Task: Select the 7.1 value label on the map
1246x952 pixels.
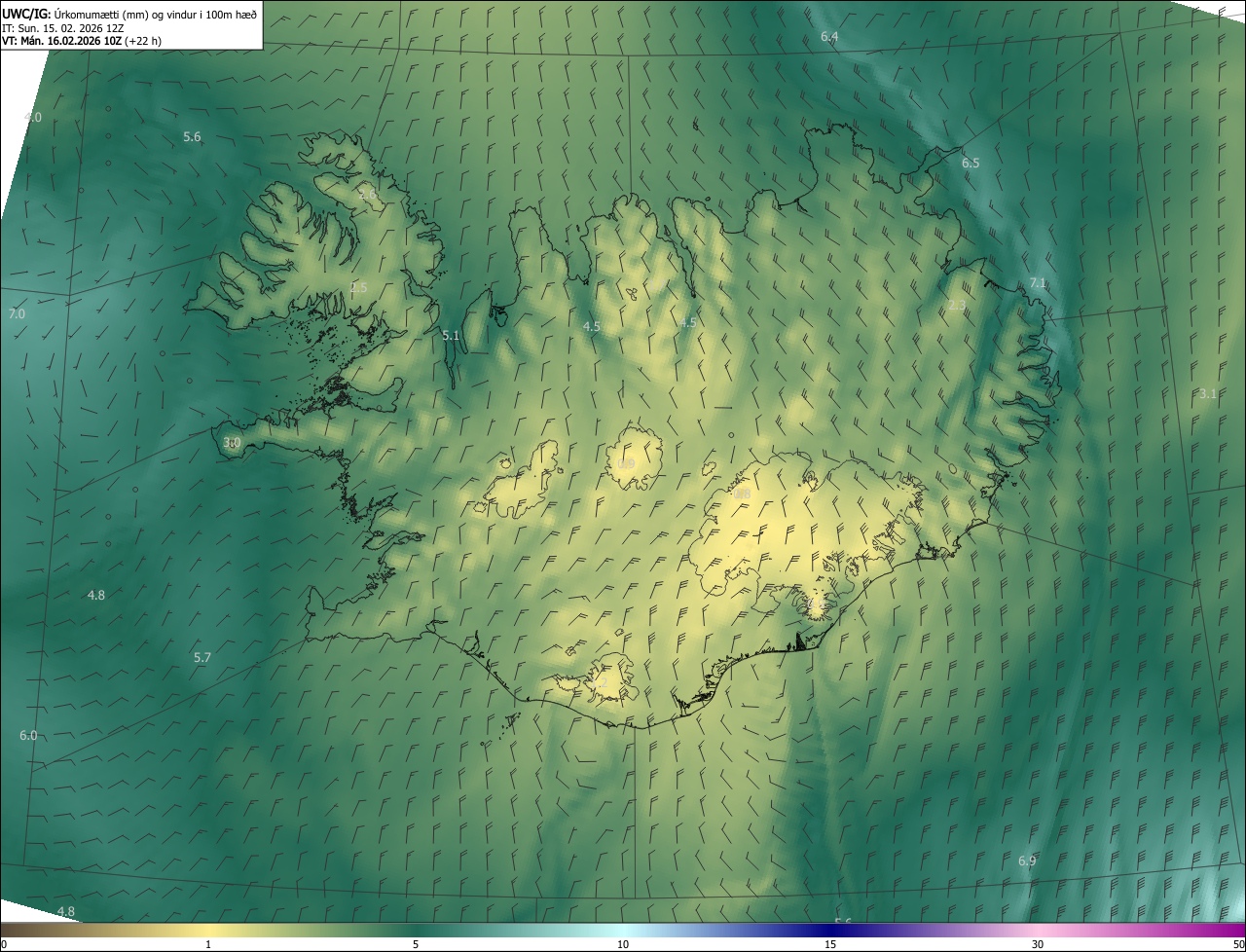Action: [1038, 283]
